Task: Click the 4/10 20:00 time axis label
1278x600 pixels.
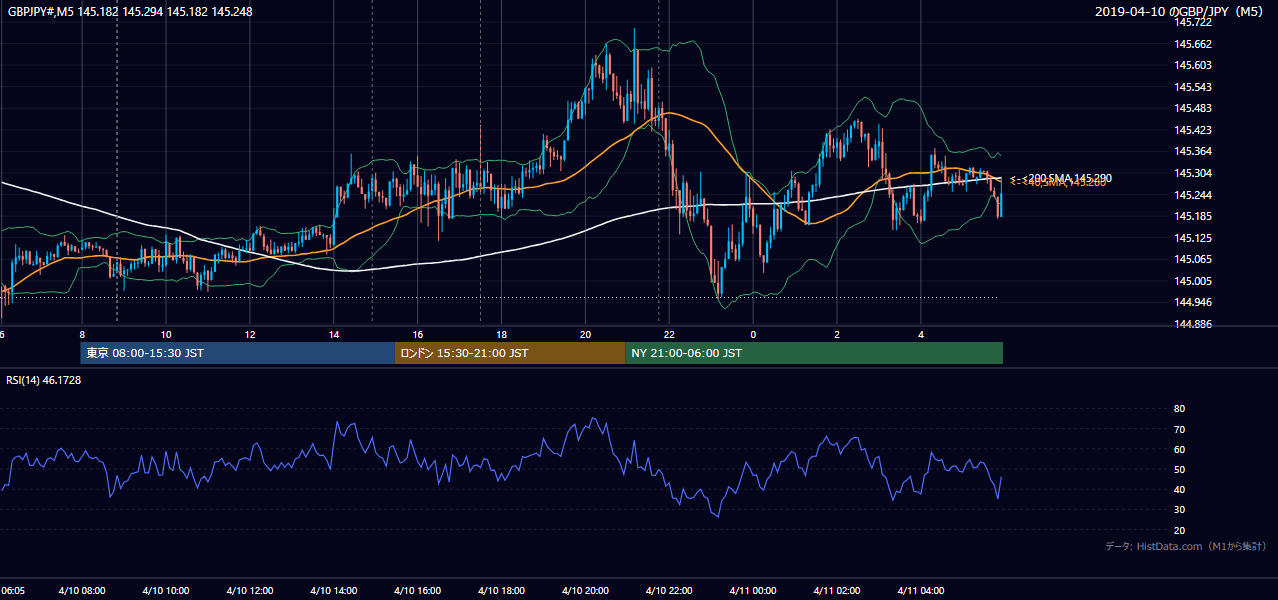Action: pos(586,590)
